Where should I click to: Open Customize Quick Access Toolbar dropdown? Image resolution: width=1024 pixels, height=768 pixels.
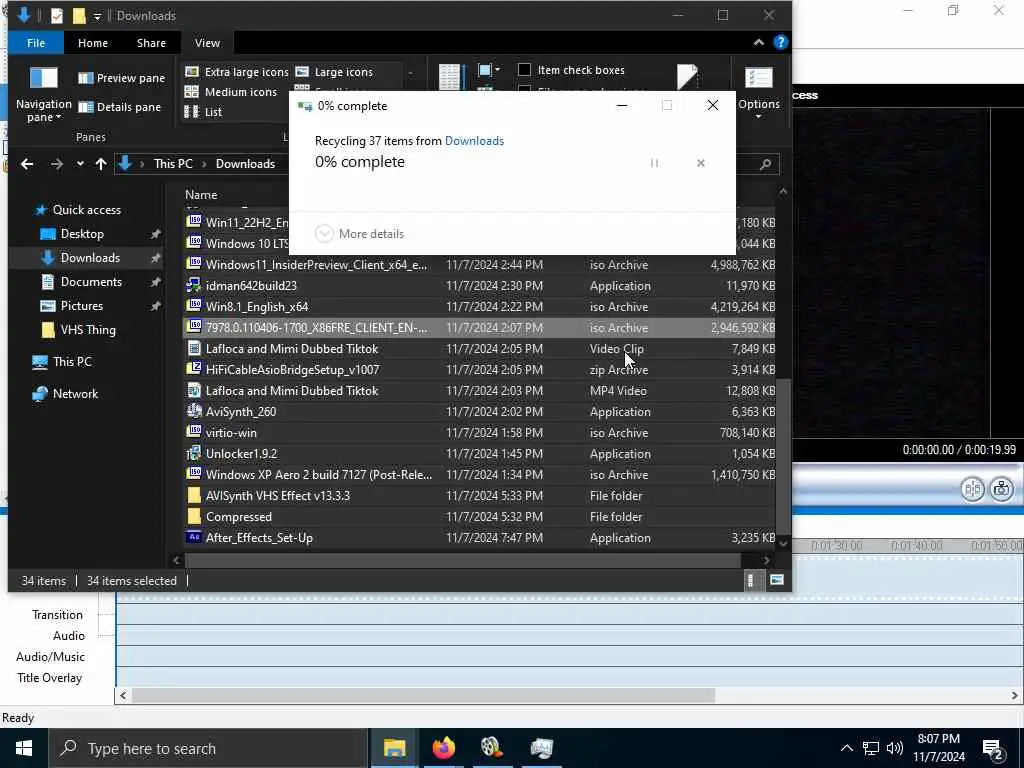point(97,16)
